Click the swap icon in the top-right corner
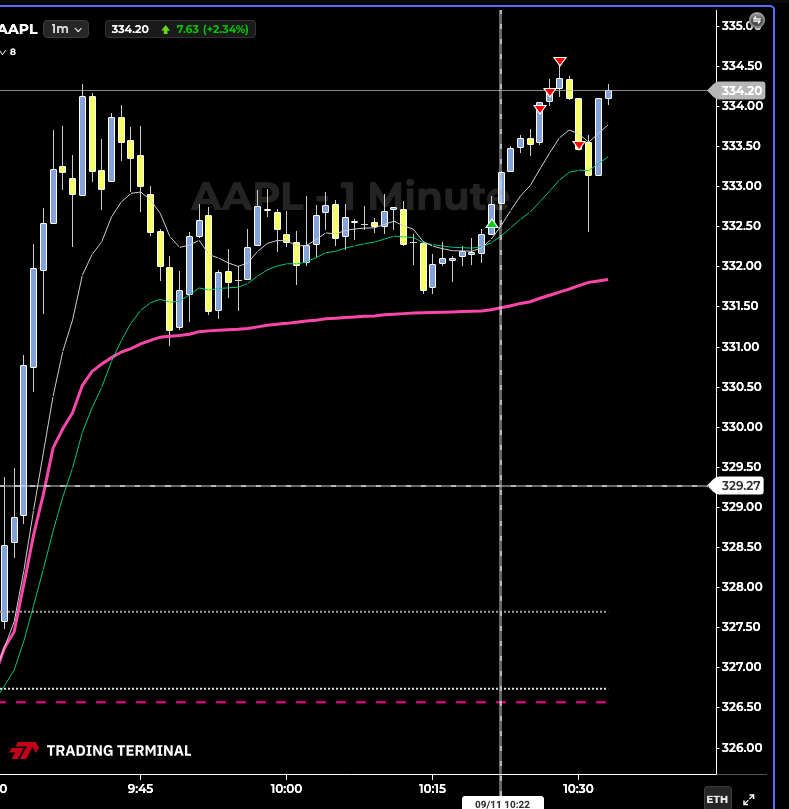 coord(756,20)
